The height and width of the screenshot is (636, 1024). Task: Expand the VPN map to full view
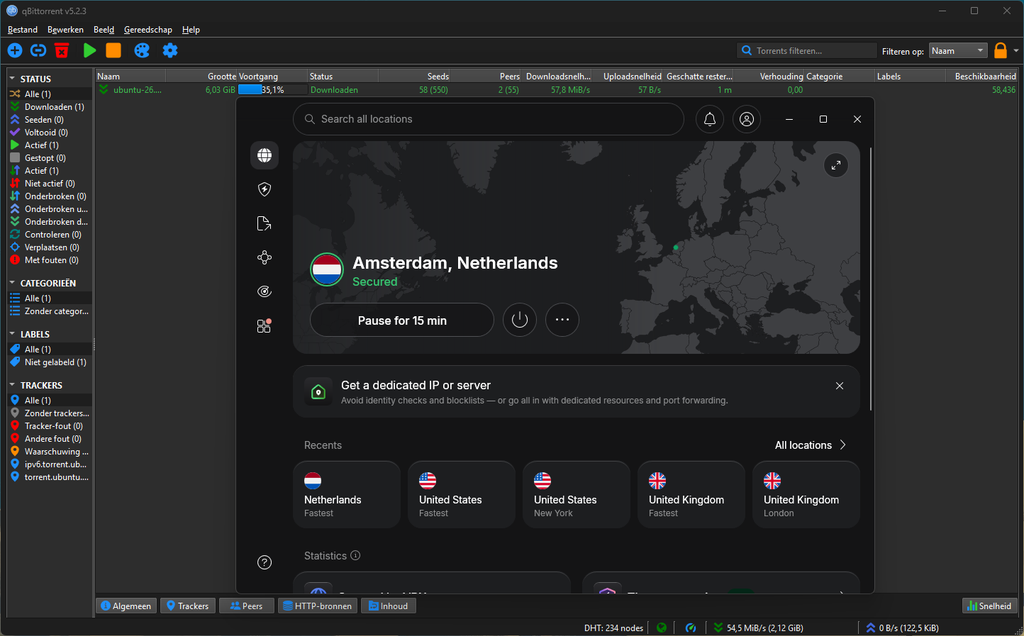coord(836,165)
